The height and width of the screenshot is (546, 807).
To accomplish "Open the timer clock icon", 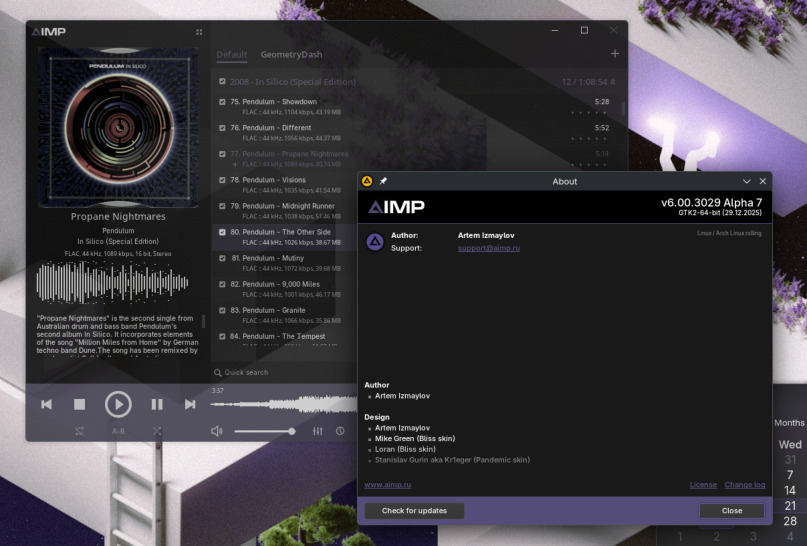I will pos(340,431).
